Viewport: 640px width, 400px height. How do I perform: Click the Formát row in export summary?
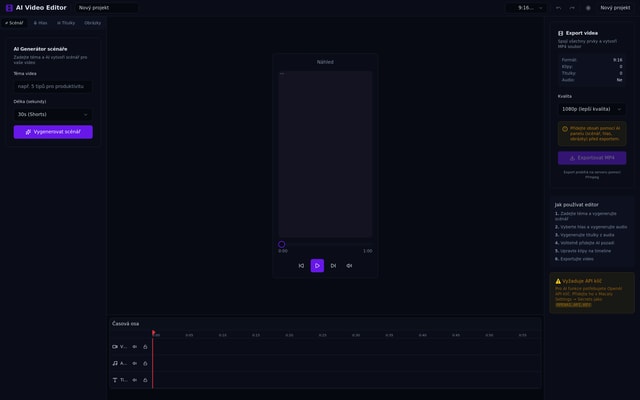click(592, 60)
